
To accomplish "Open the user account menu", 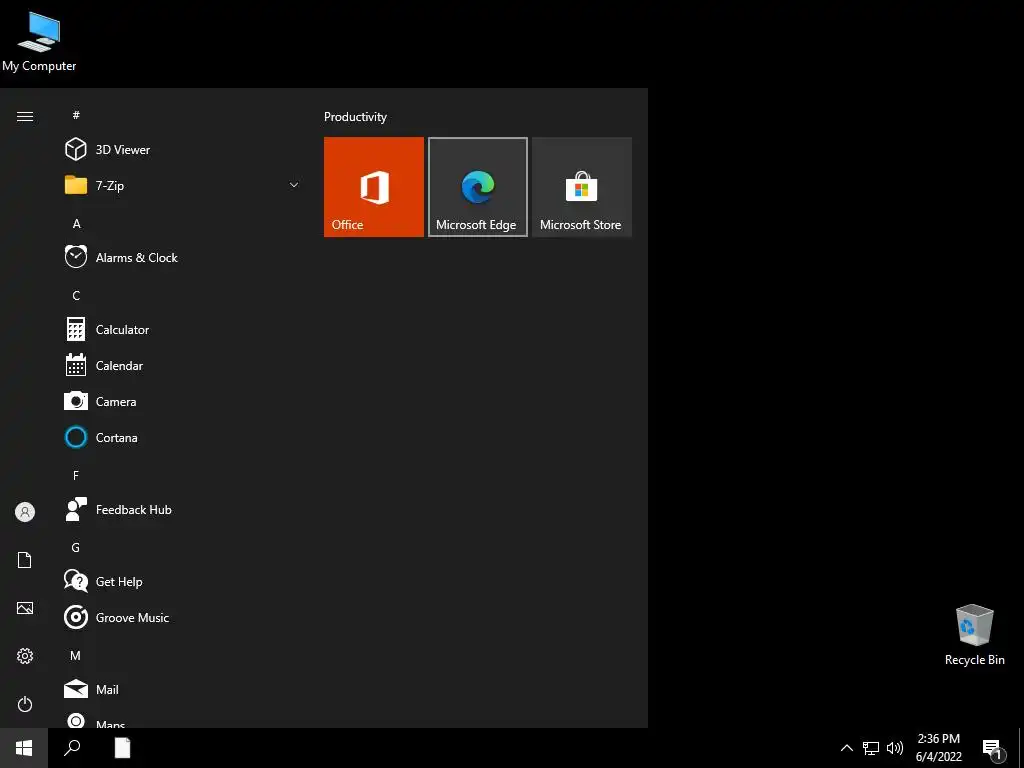I will pyautogui.click(x=25, y=512).
